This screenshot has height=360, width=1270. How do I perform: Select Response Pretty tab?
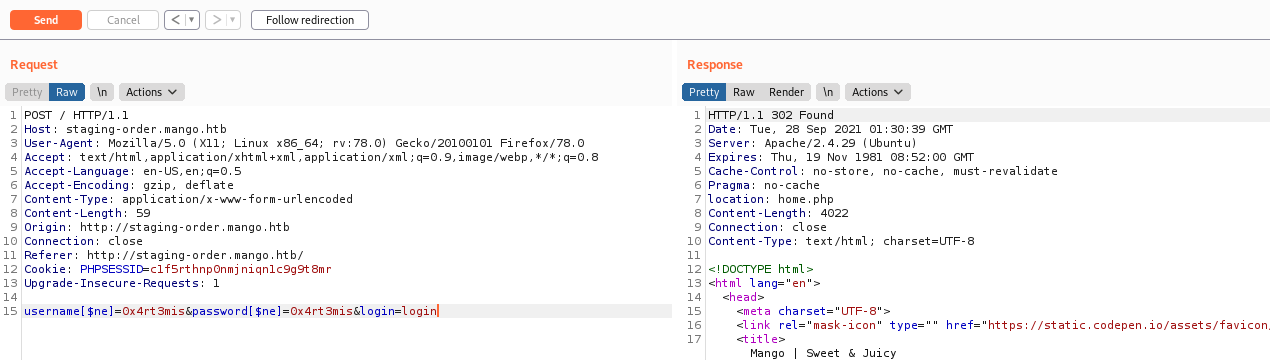click(x=704, y=92)
